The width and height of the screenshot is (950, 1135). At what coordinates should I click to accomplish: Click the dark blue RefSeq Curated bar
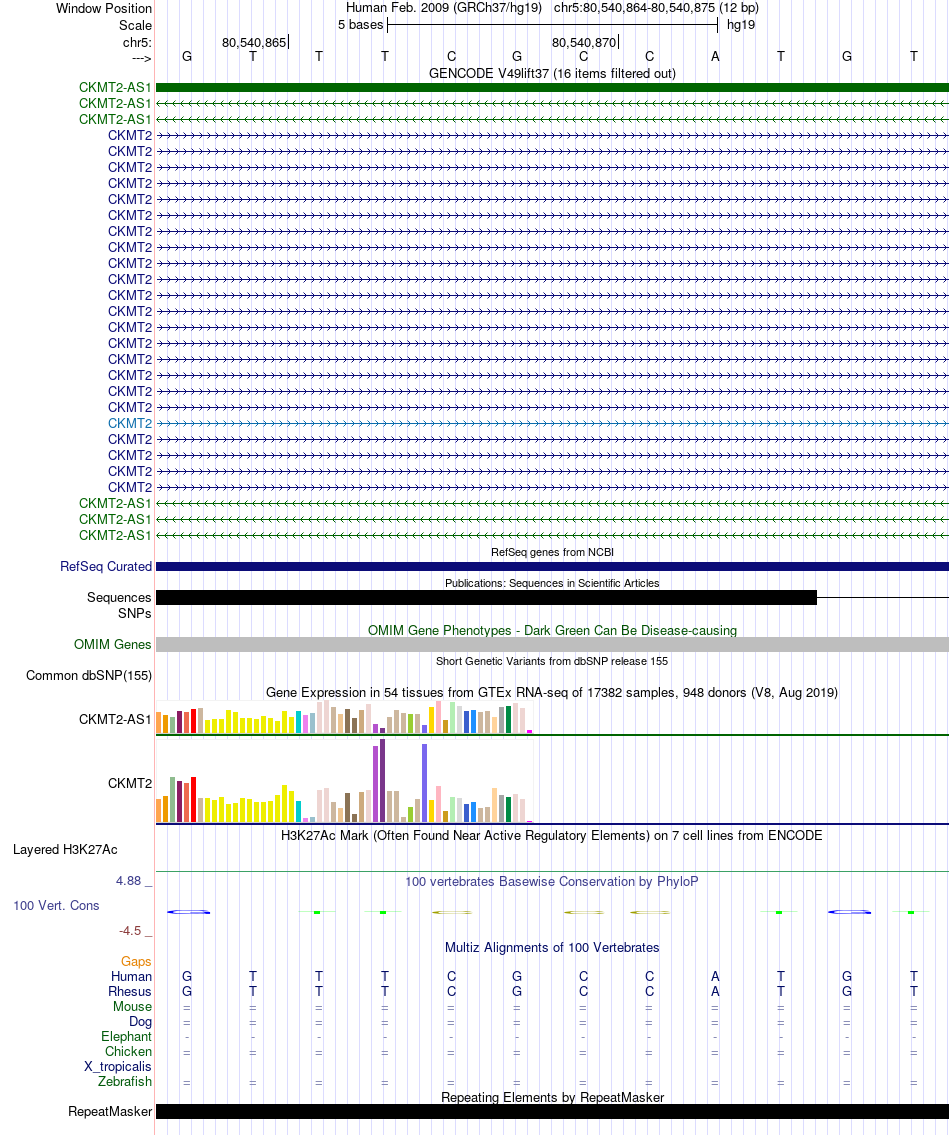pyautogui.click(x=552, y=567)
